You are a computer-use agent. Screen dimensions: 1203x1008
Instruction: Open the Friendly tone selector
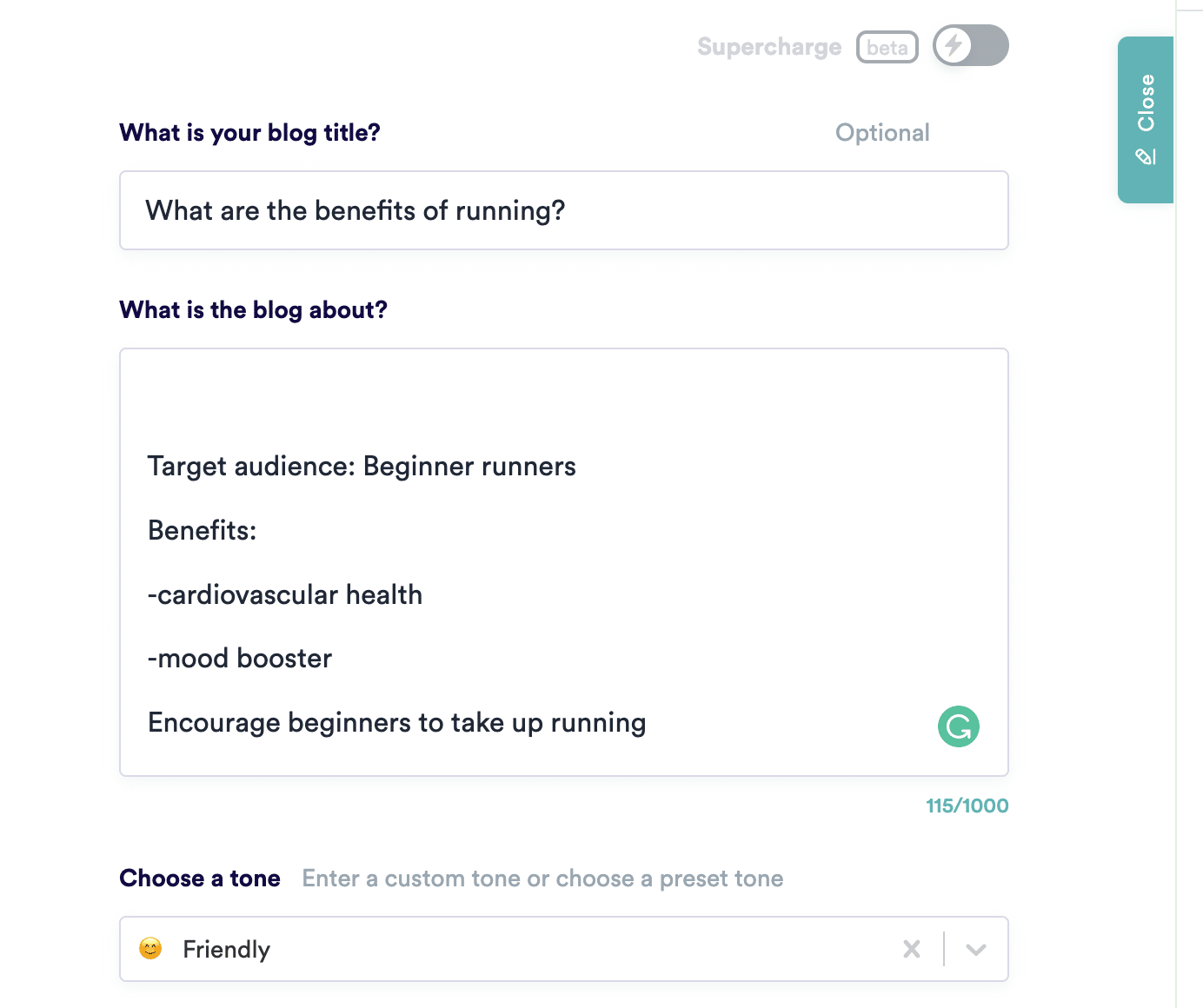[563, 949]
